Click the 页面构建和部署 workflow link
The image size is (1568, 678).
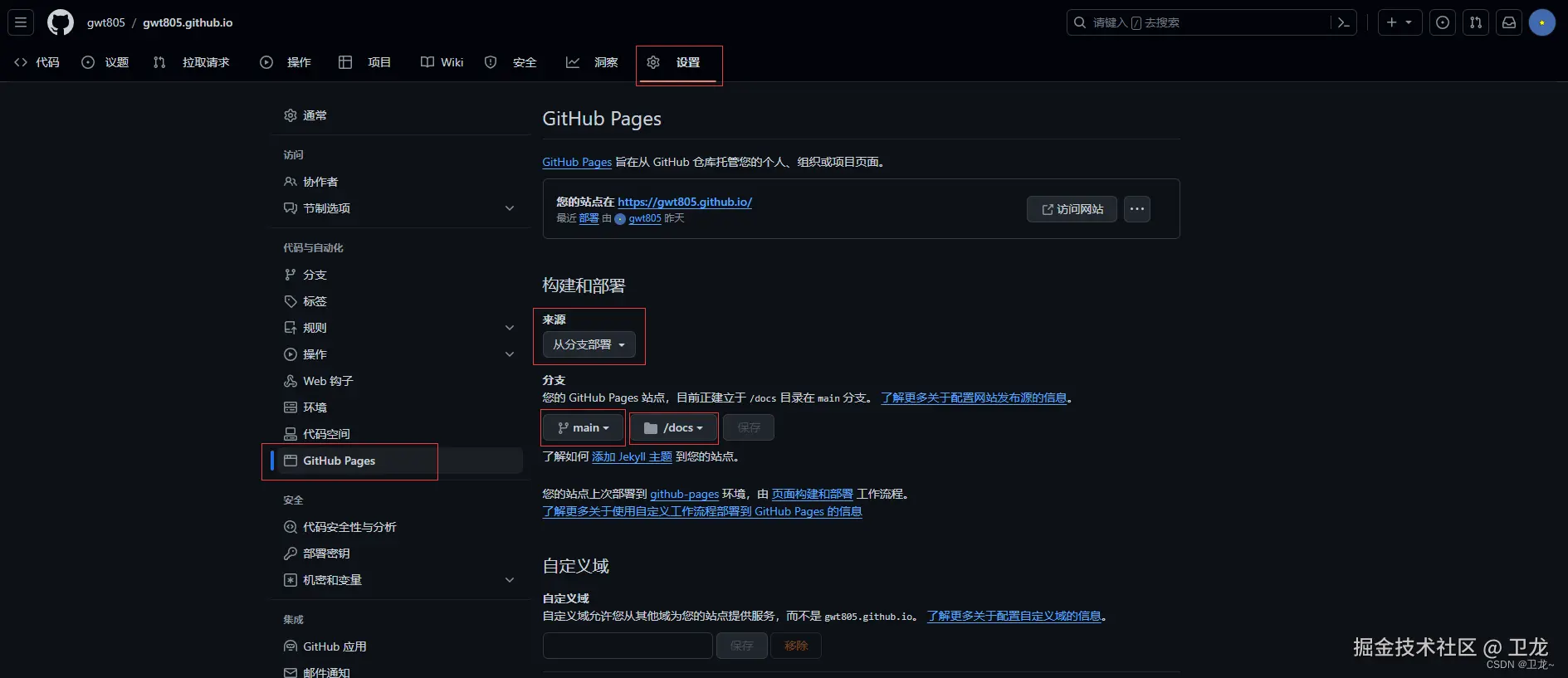tap(813, 494)
